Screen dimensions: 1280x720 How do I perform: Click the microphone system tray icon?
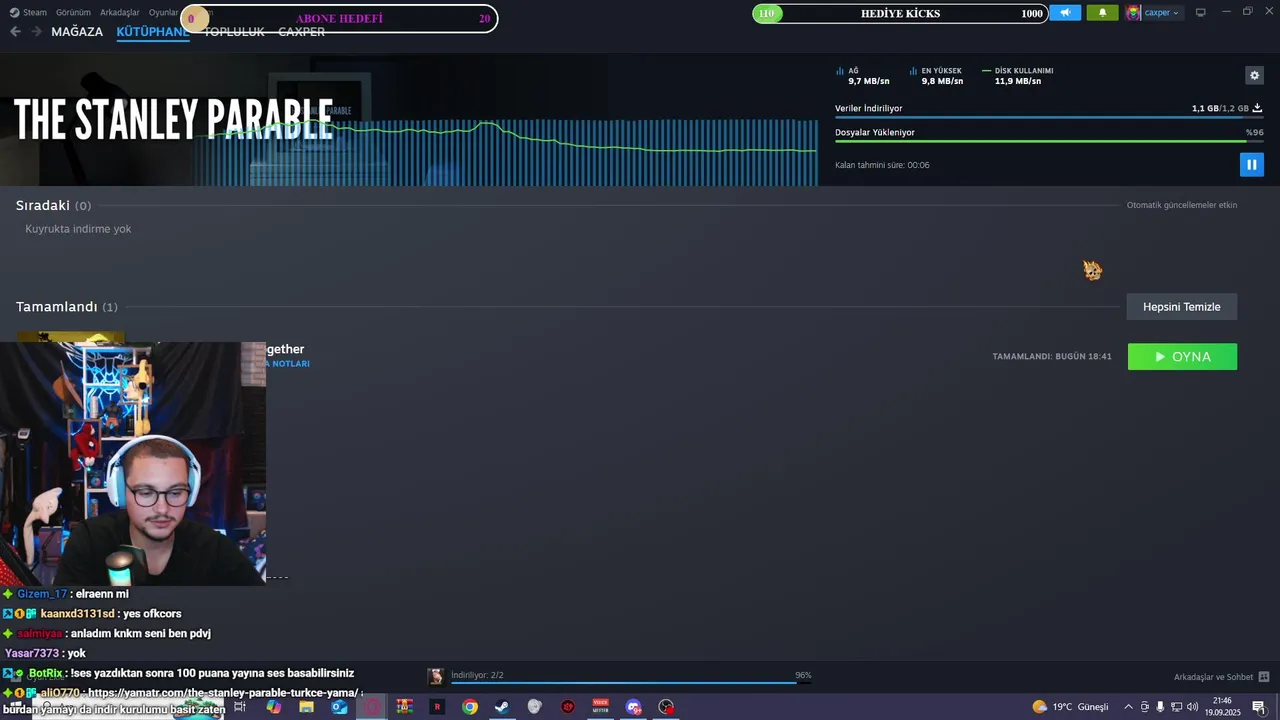tap(1160, 707)
